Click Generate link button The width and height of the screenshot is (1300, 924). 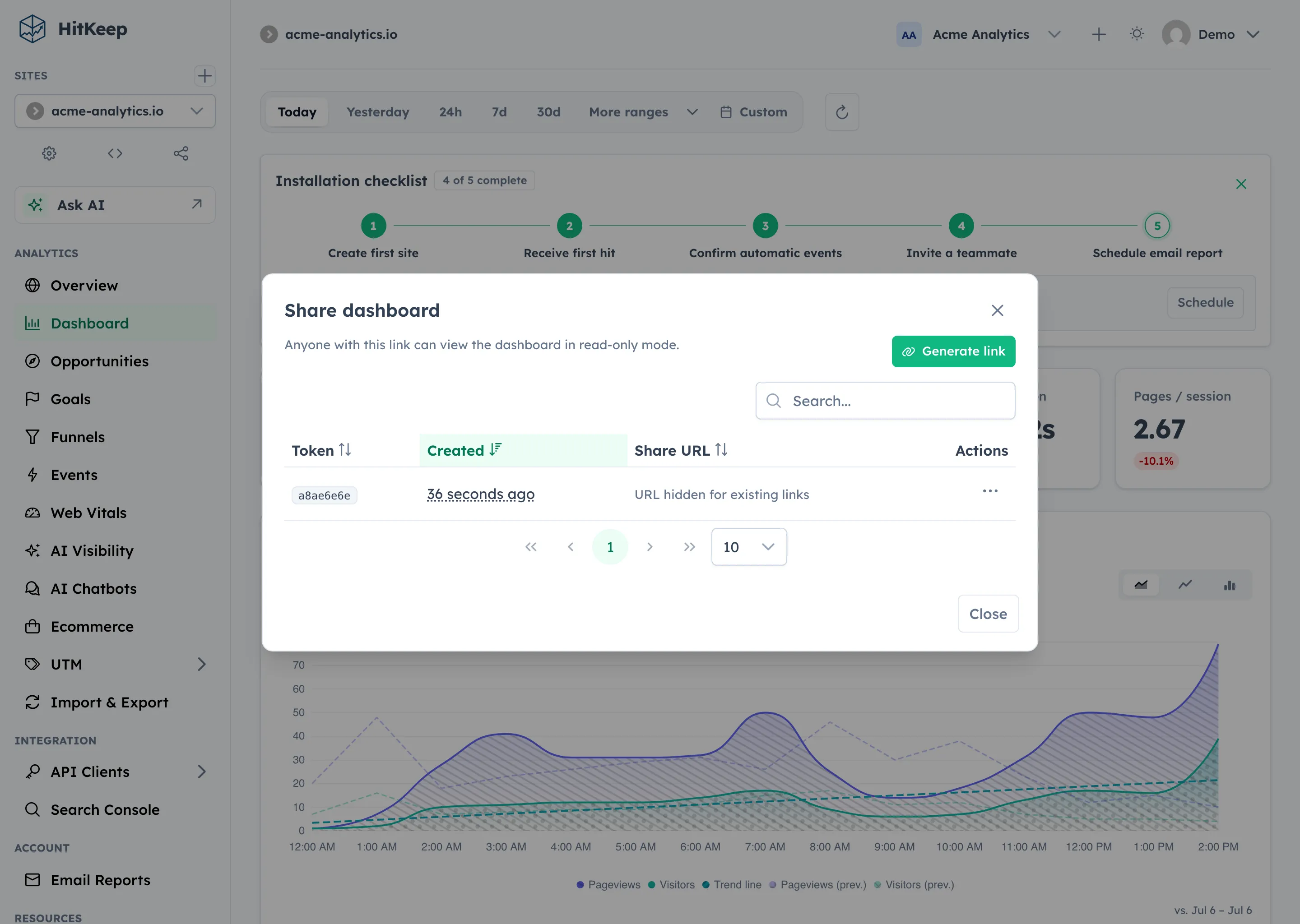(x=953, y=351)
